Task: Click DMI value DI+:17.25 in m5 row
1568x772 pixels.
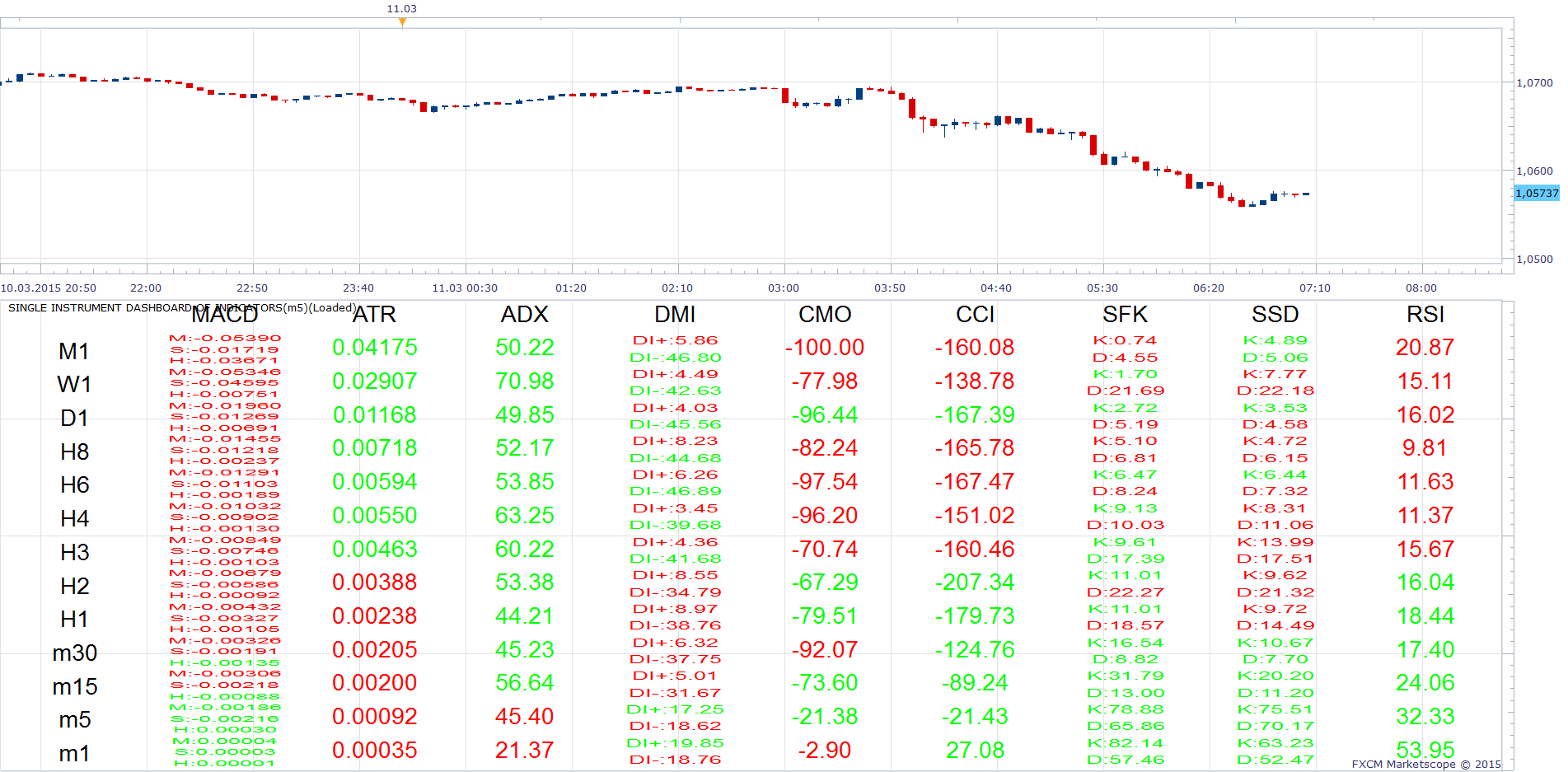Action: (x=676, y=709)
